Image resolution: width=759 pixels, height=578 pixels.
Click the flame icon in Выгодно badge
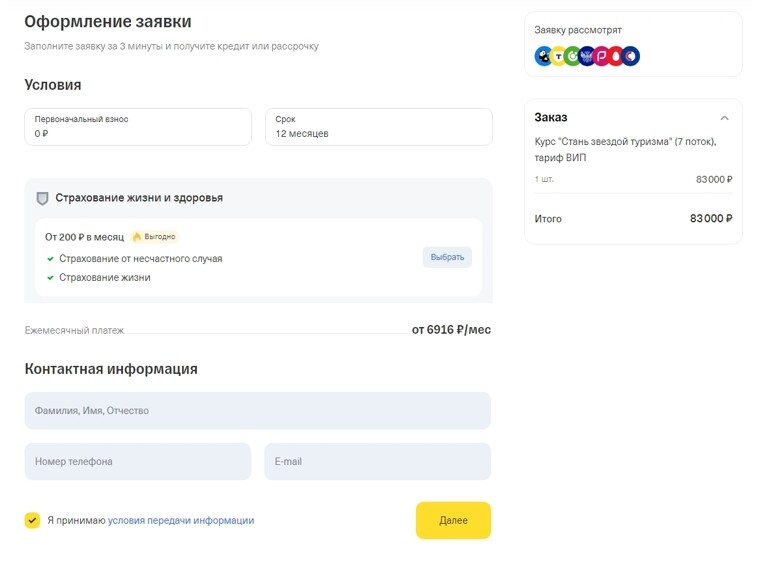coord(136,237)
